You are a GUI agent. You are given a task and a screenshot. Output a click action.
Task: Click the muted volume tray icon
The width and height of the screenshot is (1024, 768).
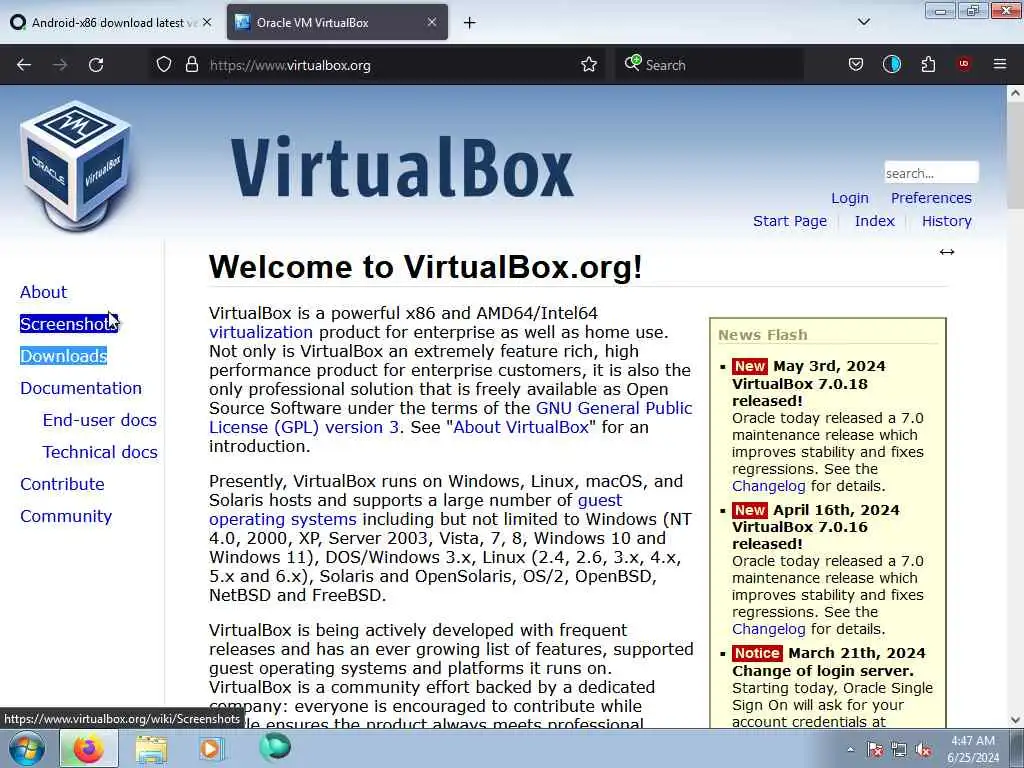[x=923, y=750]
